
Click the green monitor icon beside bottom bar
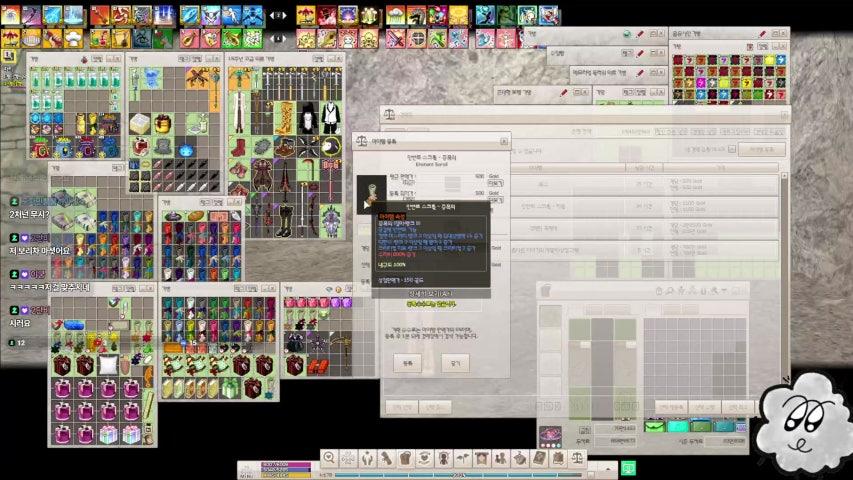pyautogui.click(x=628, y=467)
